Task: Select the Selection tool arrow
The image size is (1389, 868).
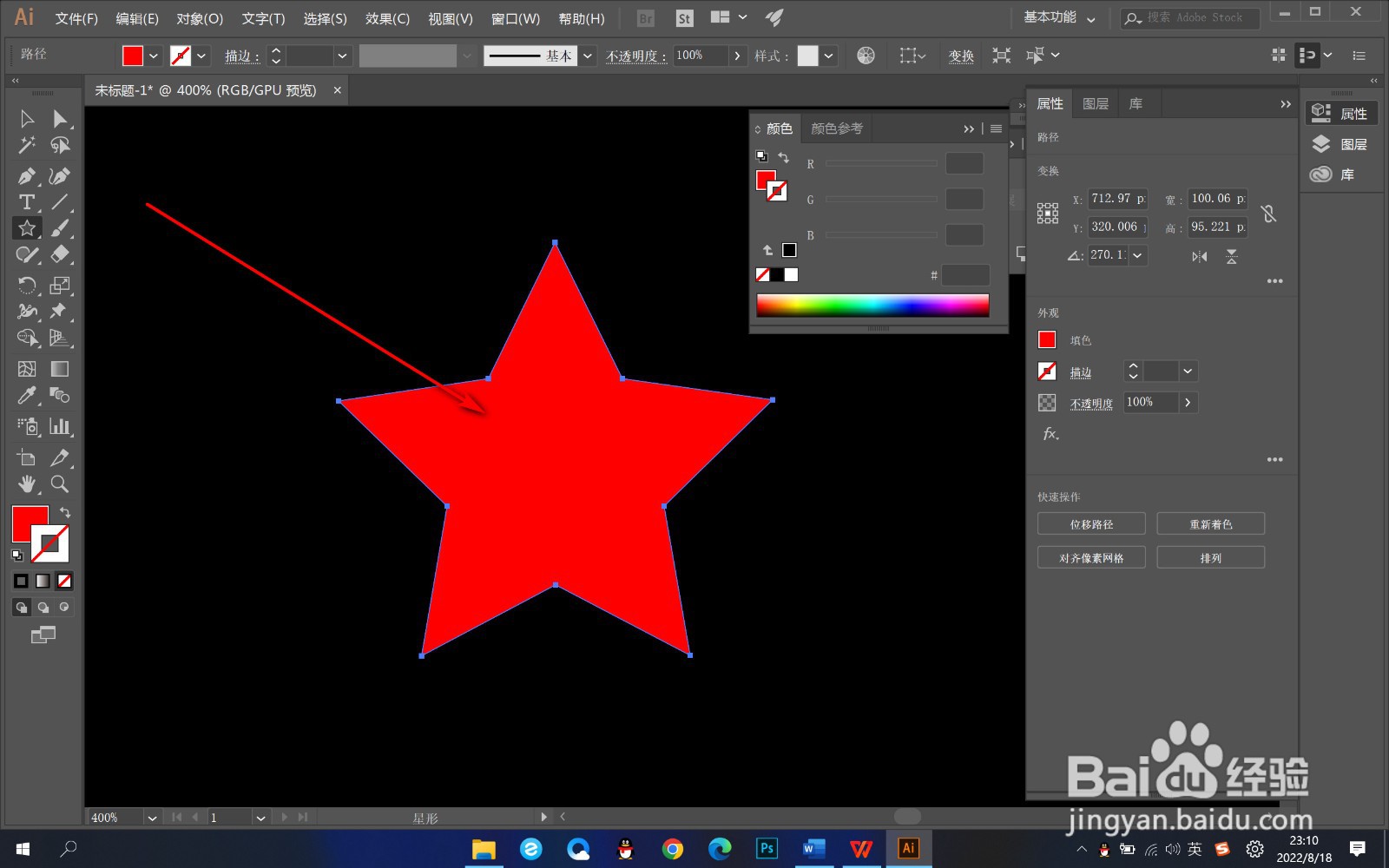Action: 27,119
